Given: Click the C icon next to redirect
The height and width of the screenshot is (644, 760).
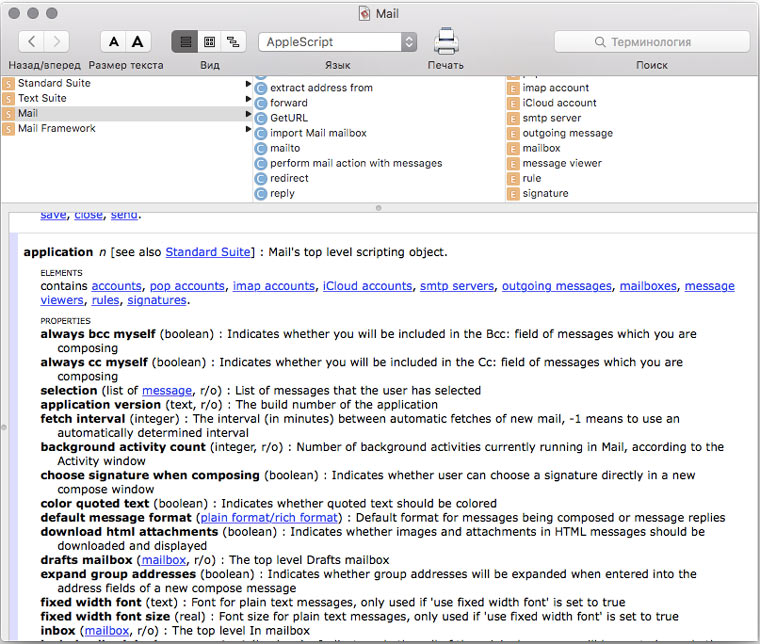Looking at the screenshot, I should [x=261, y=178].
